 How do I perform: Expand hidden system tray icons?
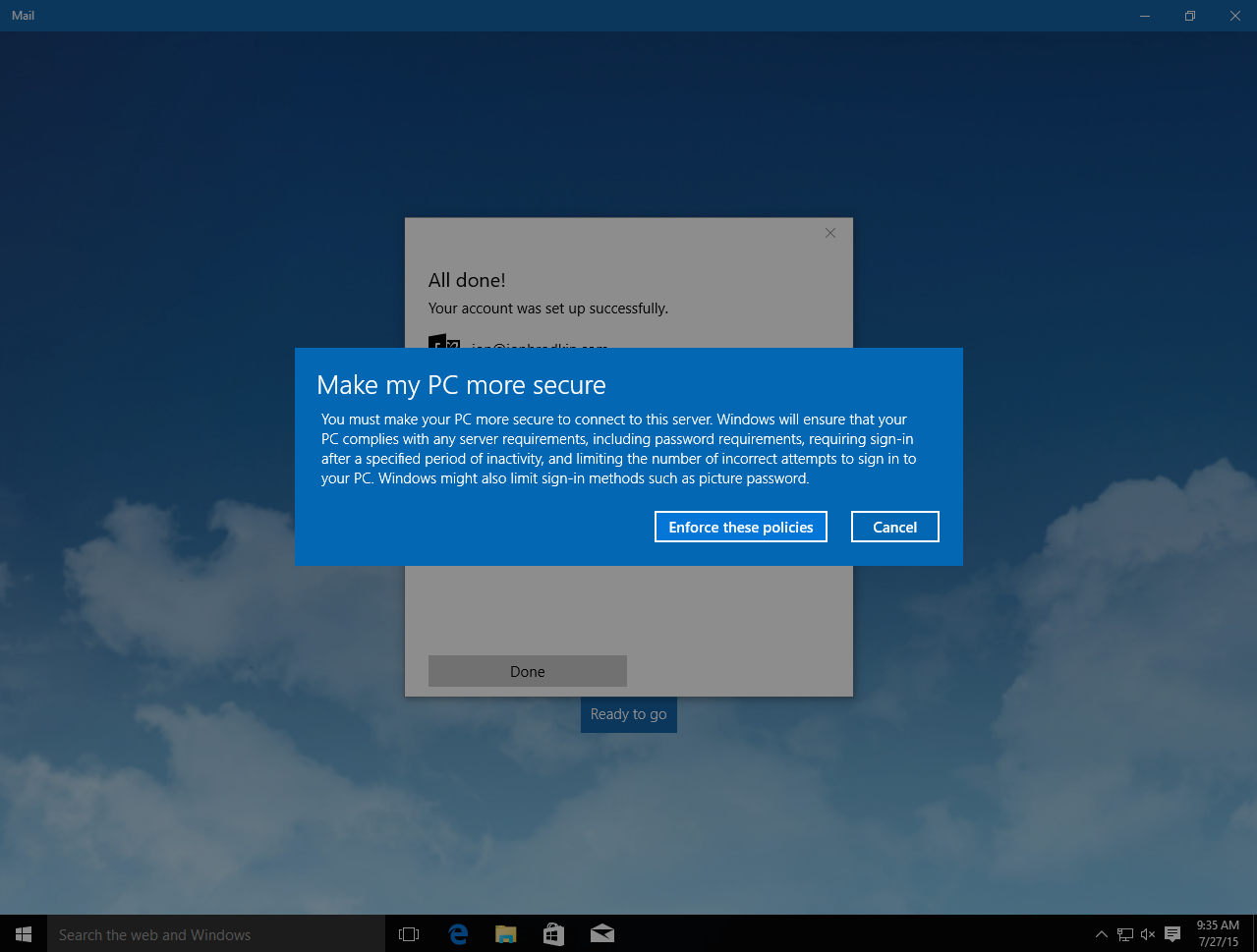tap(1101, 934)
